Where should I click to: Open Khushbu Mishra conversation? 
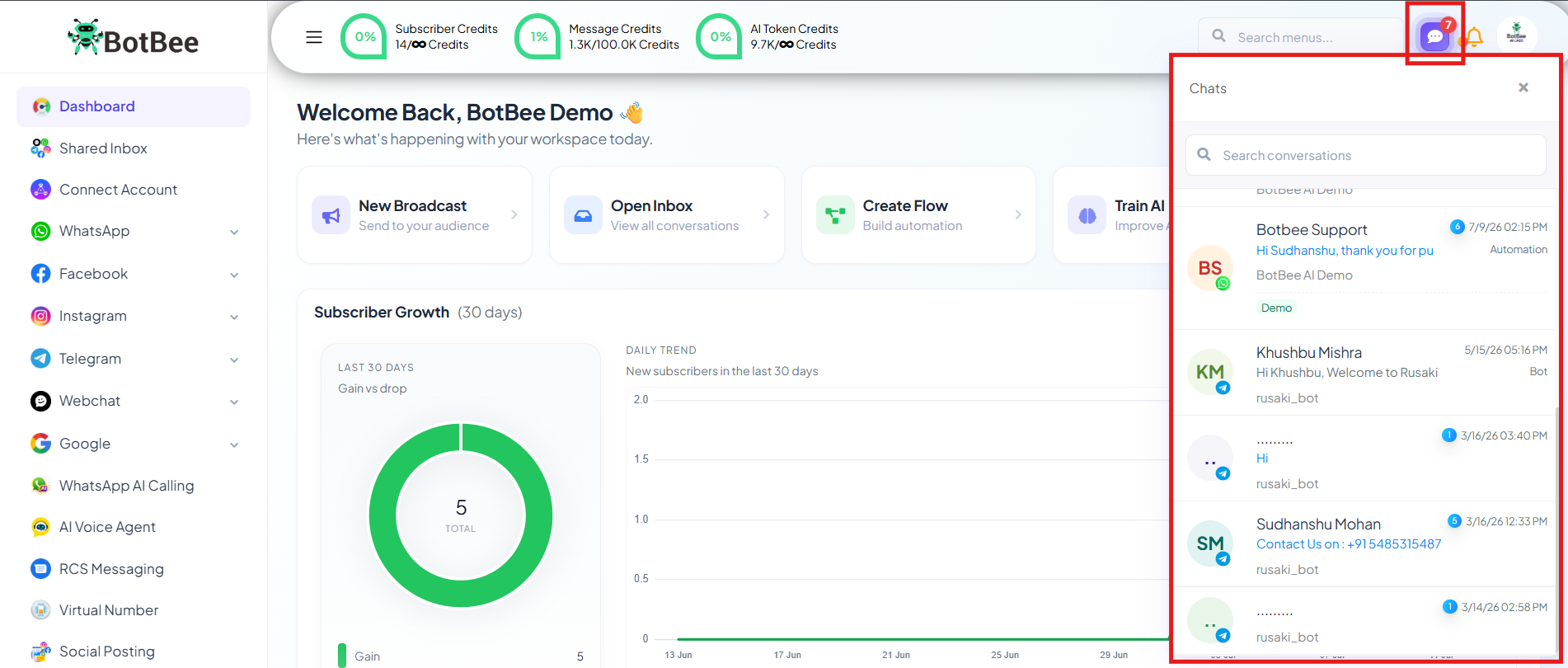click(1364, 373)
